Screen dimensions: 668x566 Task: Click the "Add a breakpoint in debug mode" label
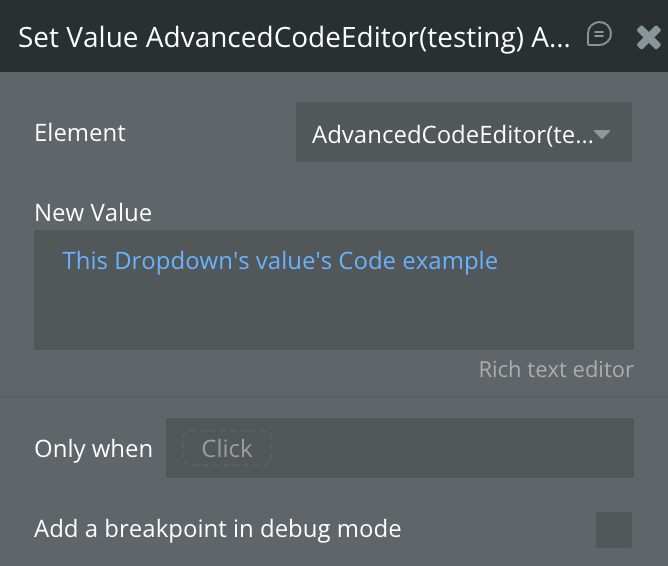pyautogui.click(x=217, y=529)
